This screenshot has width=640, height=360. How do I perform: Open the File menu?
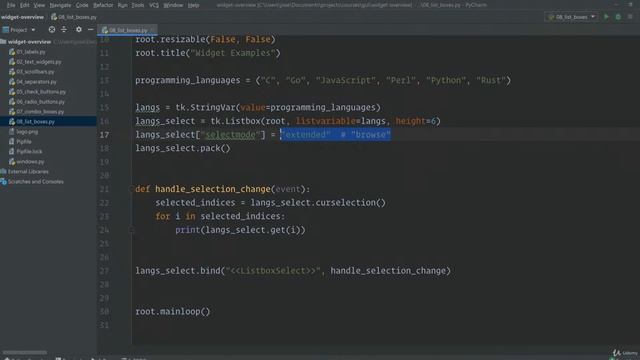(11, 5)
